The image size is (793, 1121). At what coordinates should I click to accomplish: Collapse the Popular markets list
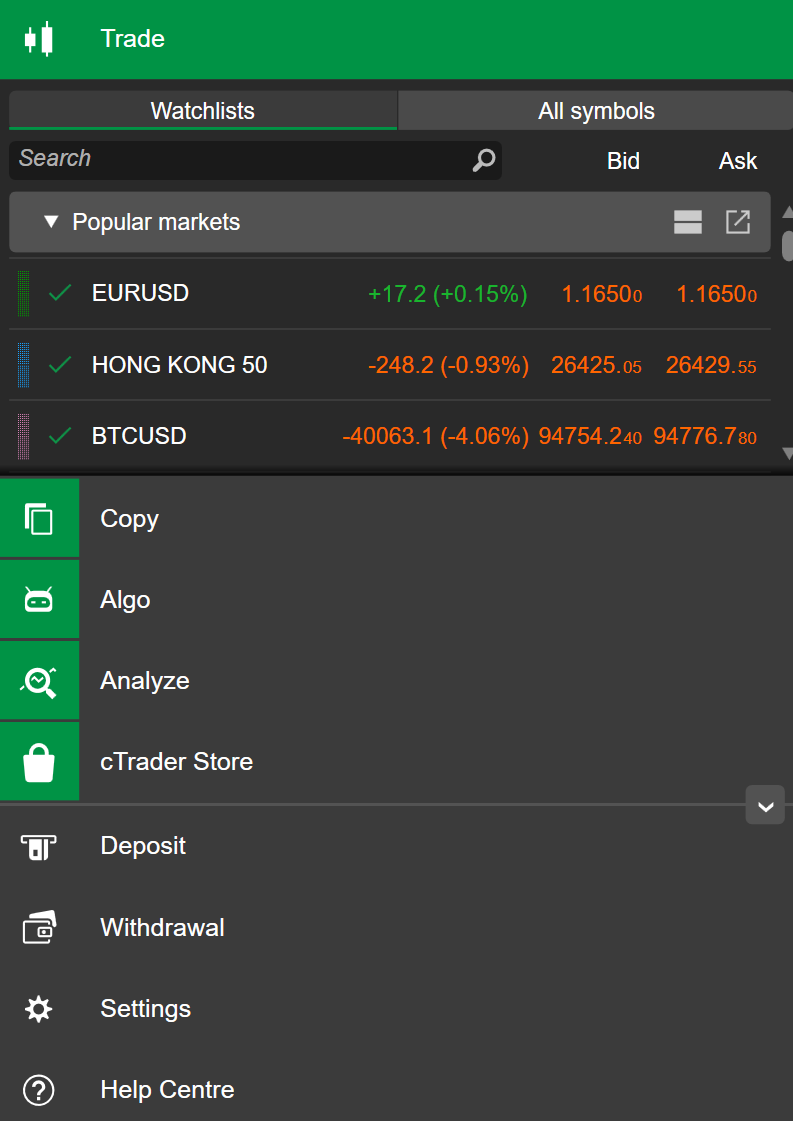point(52,222)
